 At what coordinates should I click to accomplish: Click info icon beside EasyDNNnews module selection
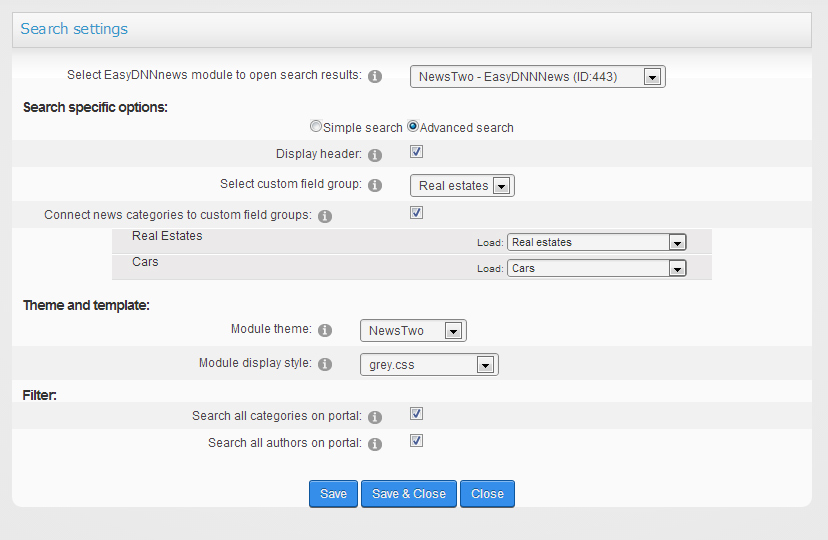pyautogui.click(x=375, y=77)
